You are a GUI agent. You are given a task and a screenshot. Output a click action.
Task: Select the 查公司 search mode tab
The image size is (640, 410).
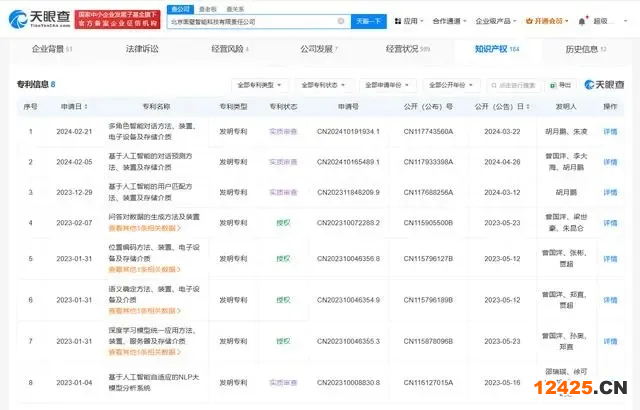point(180,9)
